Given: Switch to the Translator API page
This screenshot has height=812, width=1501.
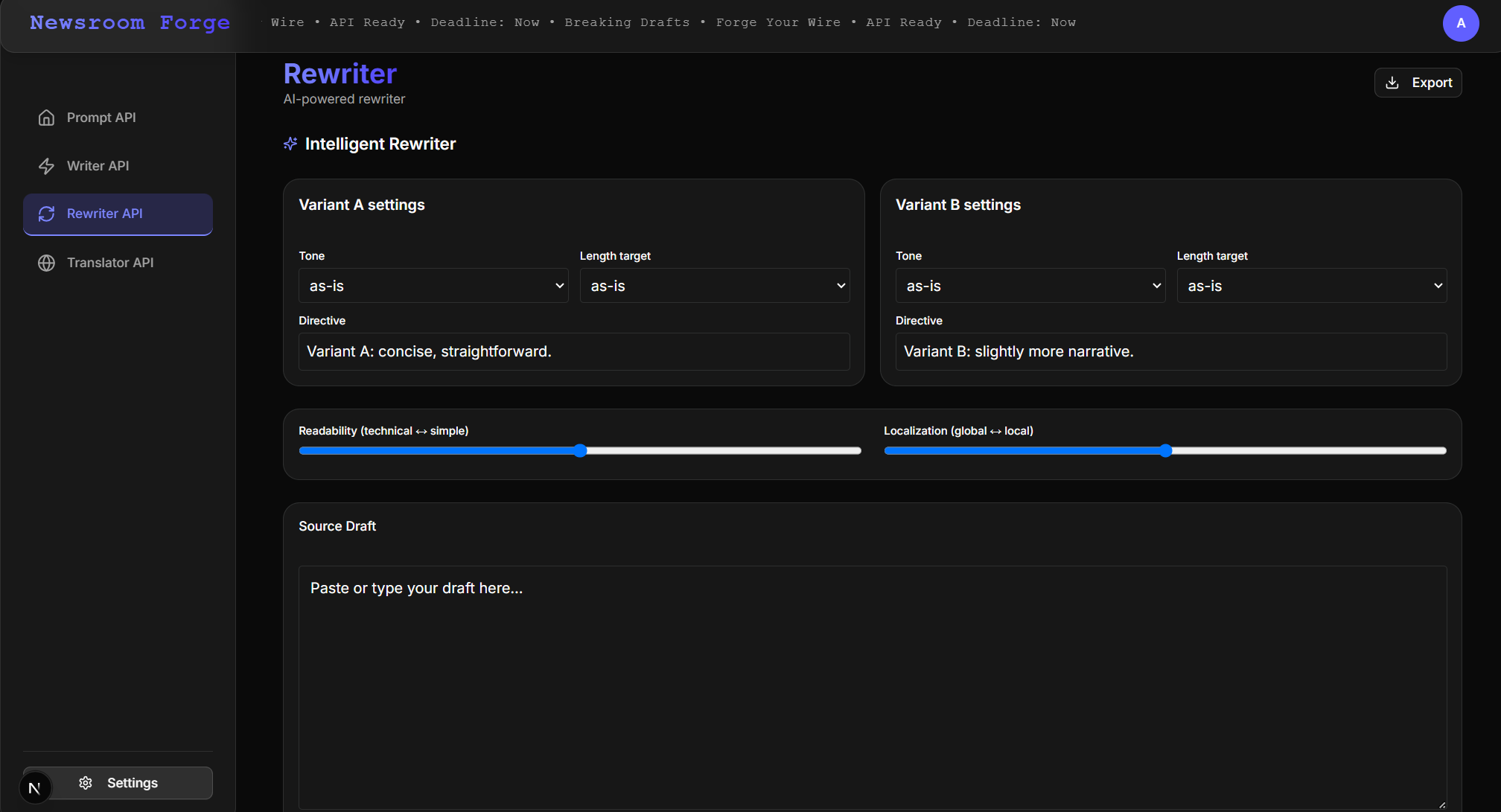Looking at the screenshot, I should 110,263.
